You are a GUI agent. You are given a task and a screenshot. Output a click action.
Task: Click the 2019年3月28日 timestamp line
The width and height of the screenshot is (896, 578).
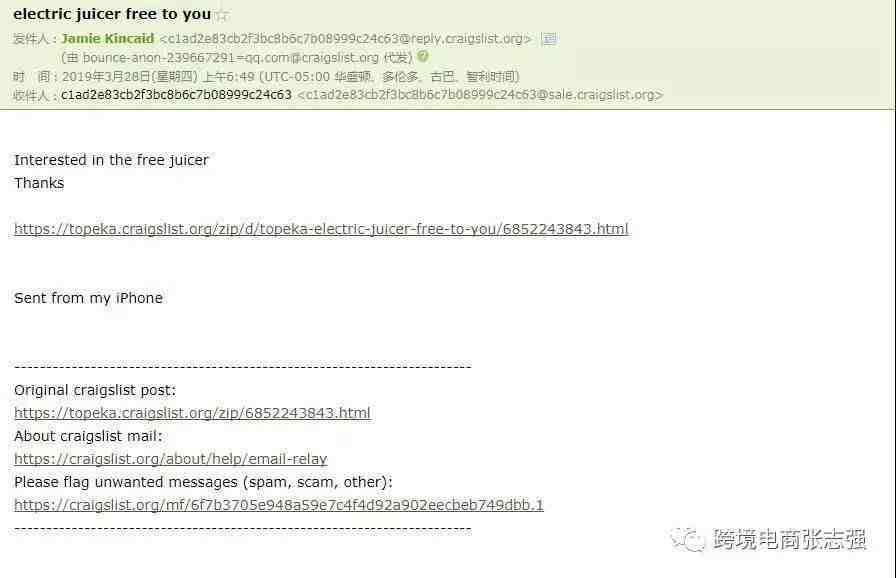tap(290, 77)
